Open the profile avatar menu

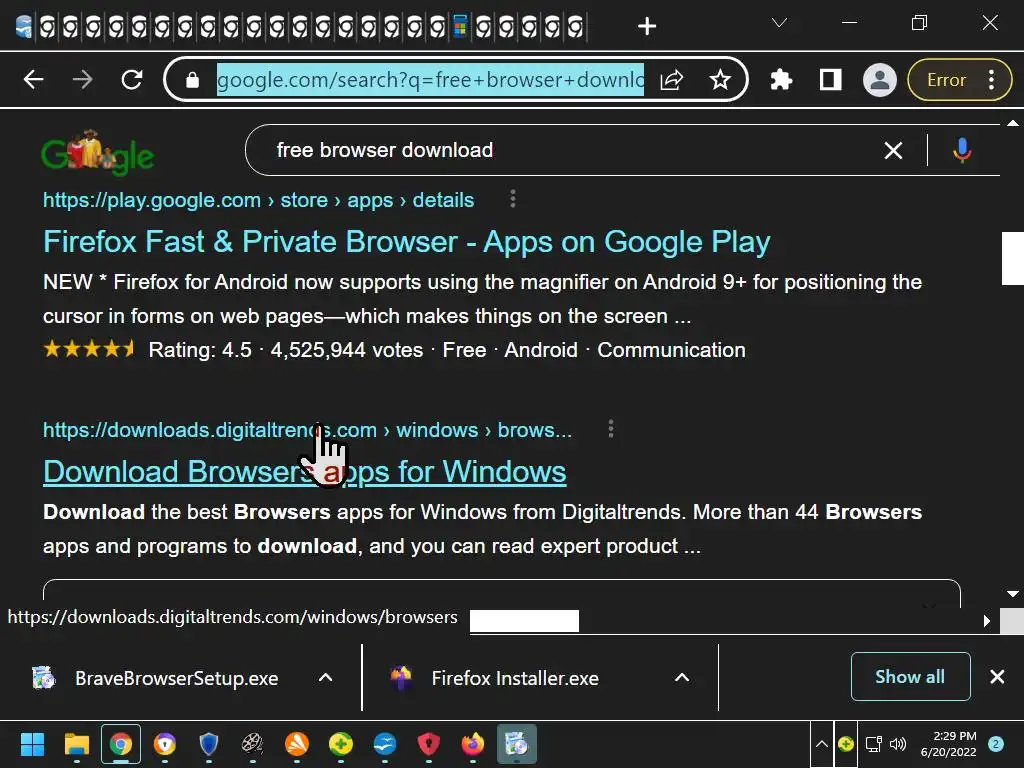pyautogui.click(x=879, y=80)
